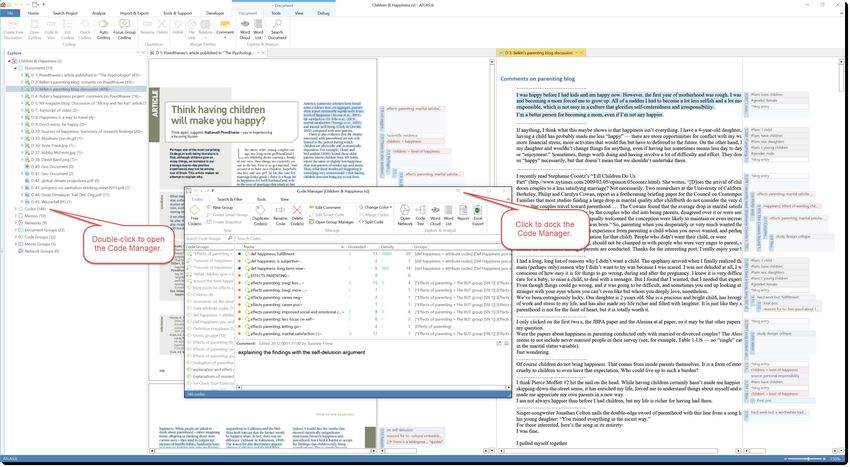Open the Change Color dropdown in Code Manager

375,207
